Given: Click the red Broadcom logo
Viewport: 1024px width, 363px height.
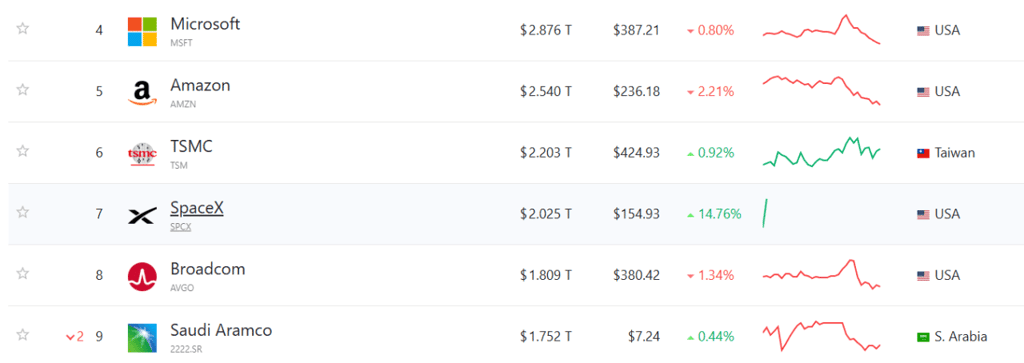Looking at the screenshot, I should (142, 276).
